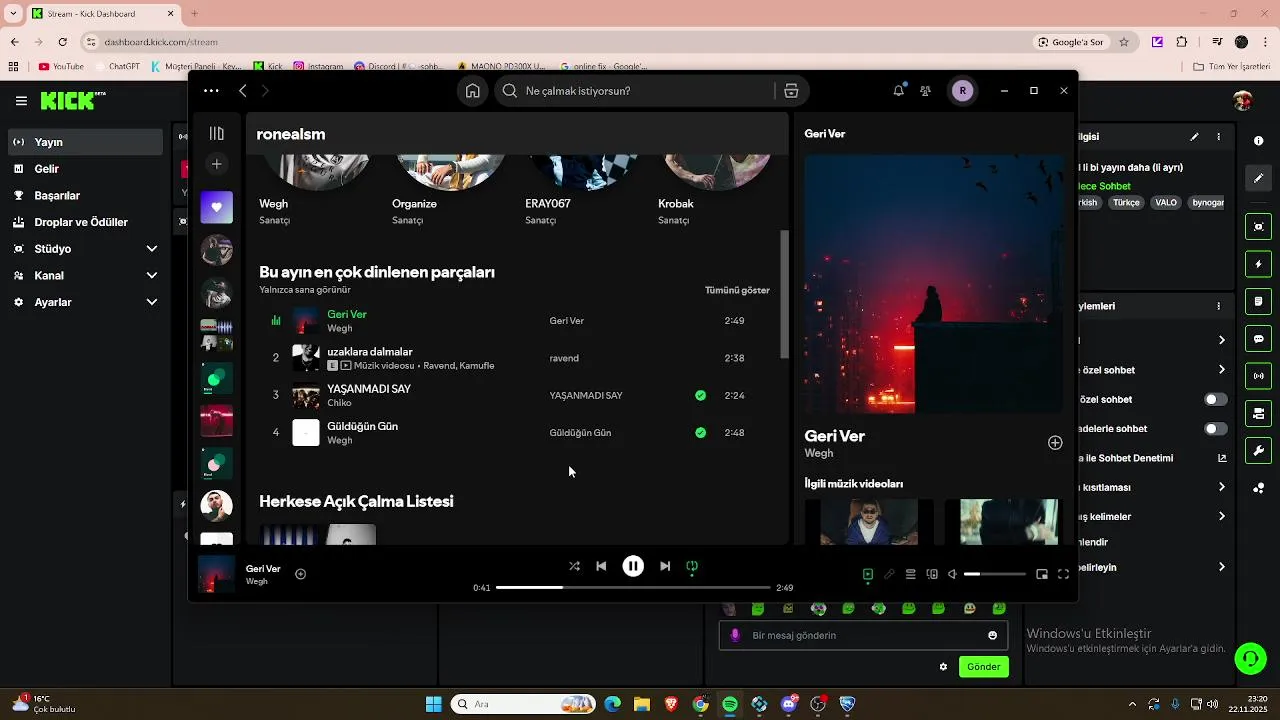Skip to the next track
Image resolution: width=1280 pixels, height=720 pixels.
tap(665, 566)
